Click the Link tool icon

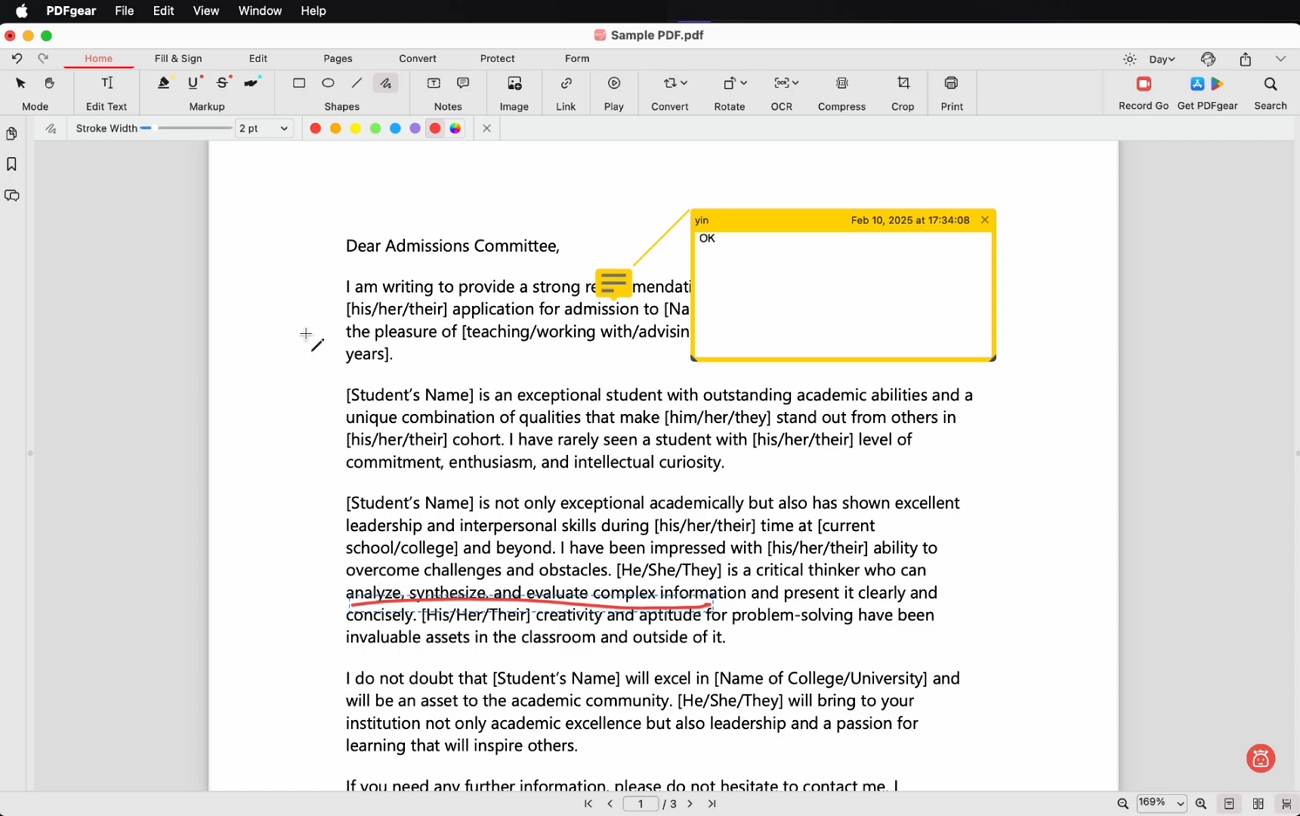[566, 84]
